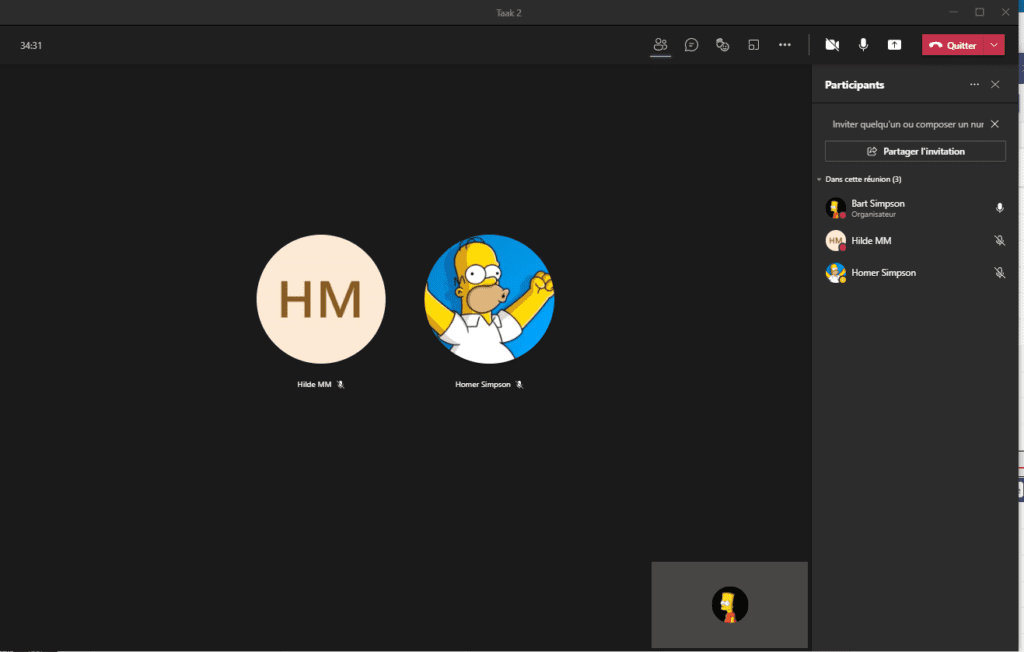This screenshot has height=652, width=1024.
Task: Click Homer Simpson's small avatar in list
Action: click(x=835, y=272)
